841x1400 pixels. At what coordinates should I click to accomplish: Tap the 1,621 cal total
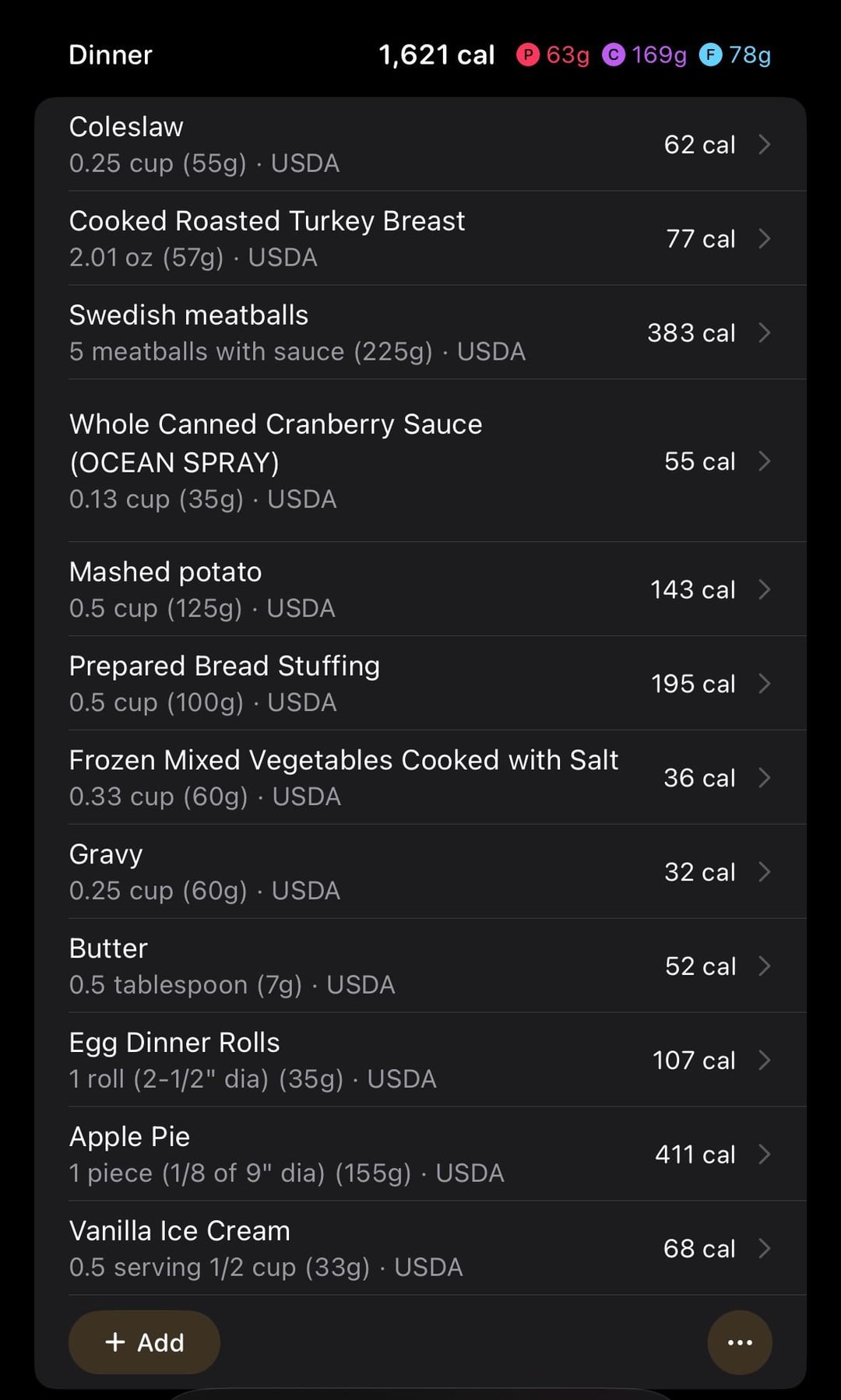436,55
